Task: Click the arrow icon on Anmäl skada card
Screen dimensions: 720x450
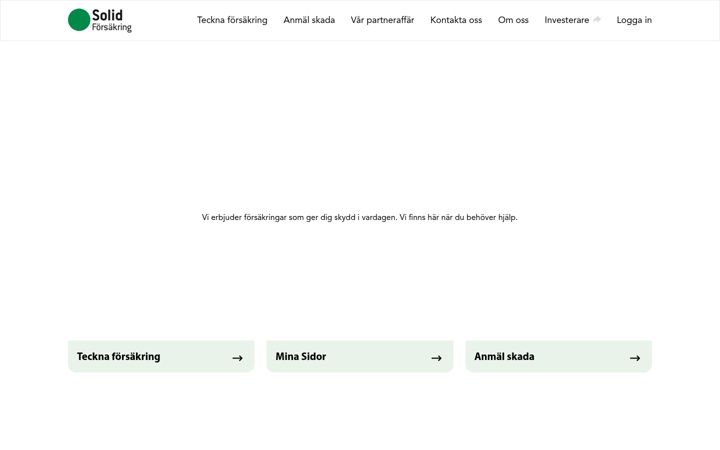Action: coord(635,358)
